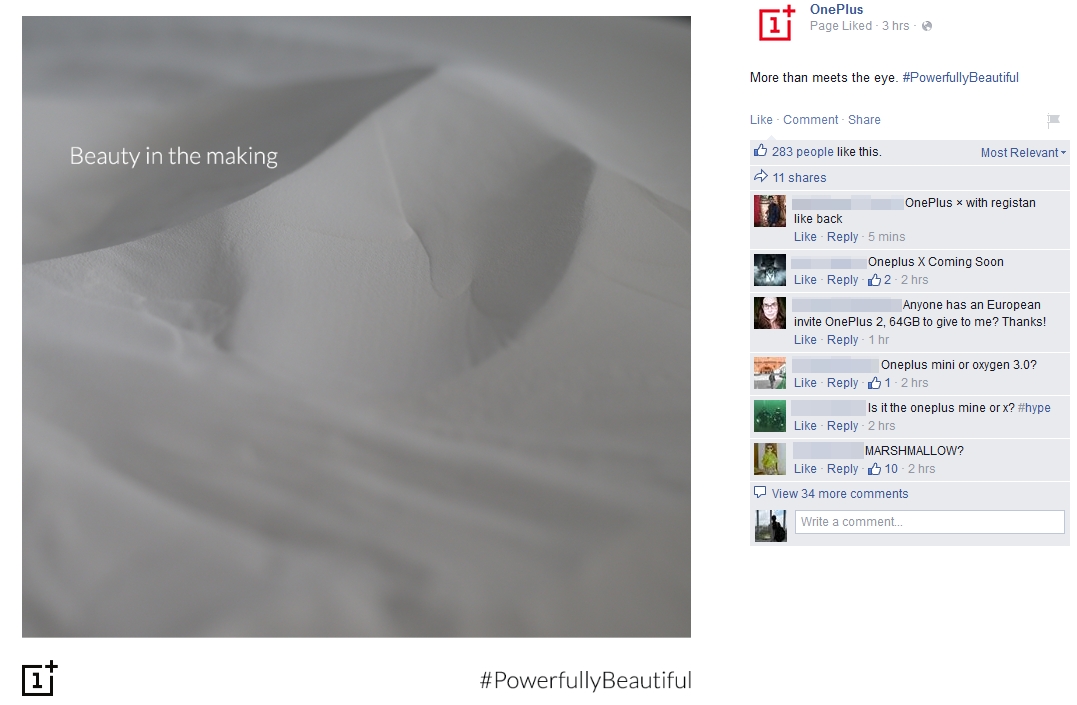
Task: Click the speech bubble icon by View more comments
Action: click(760, 492)
